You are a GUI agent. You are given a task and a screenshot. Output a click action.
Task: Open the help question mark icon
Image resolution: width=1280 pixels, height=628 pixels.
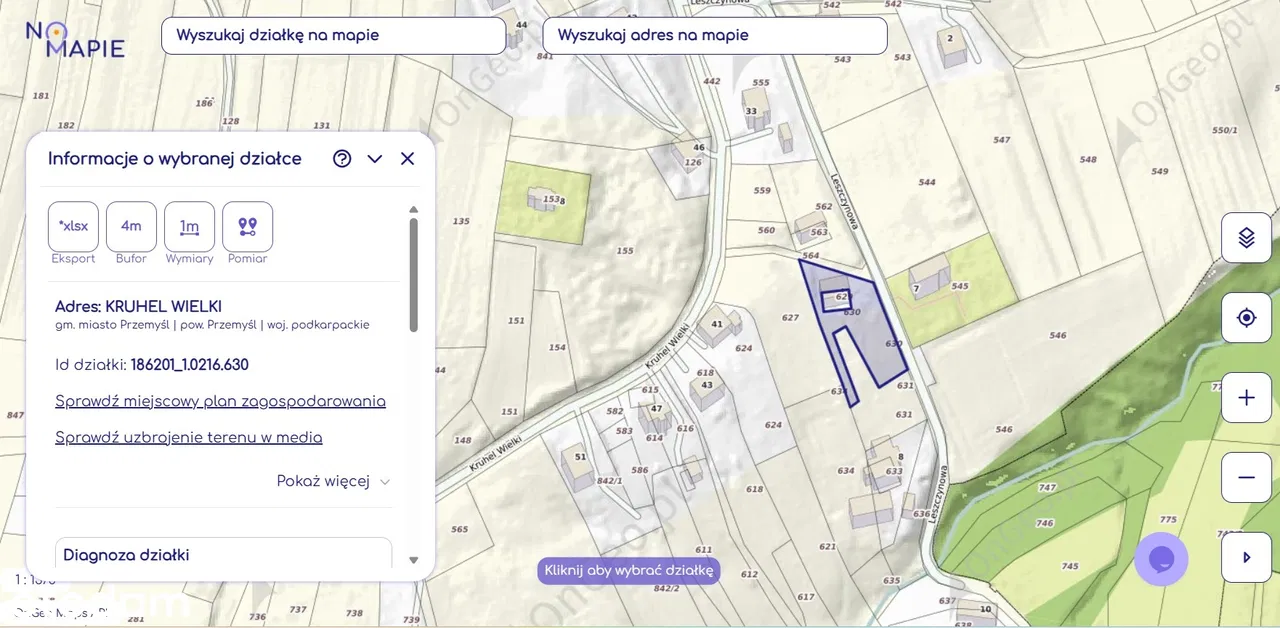342,159
